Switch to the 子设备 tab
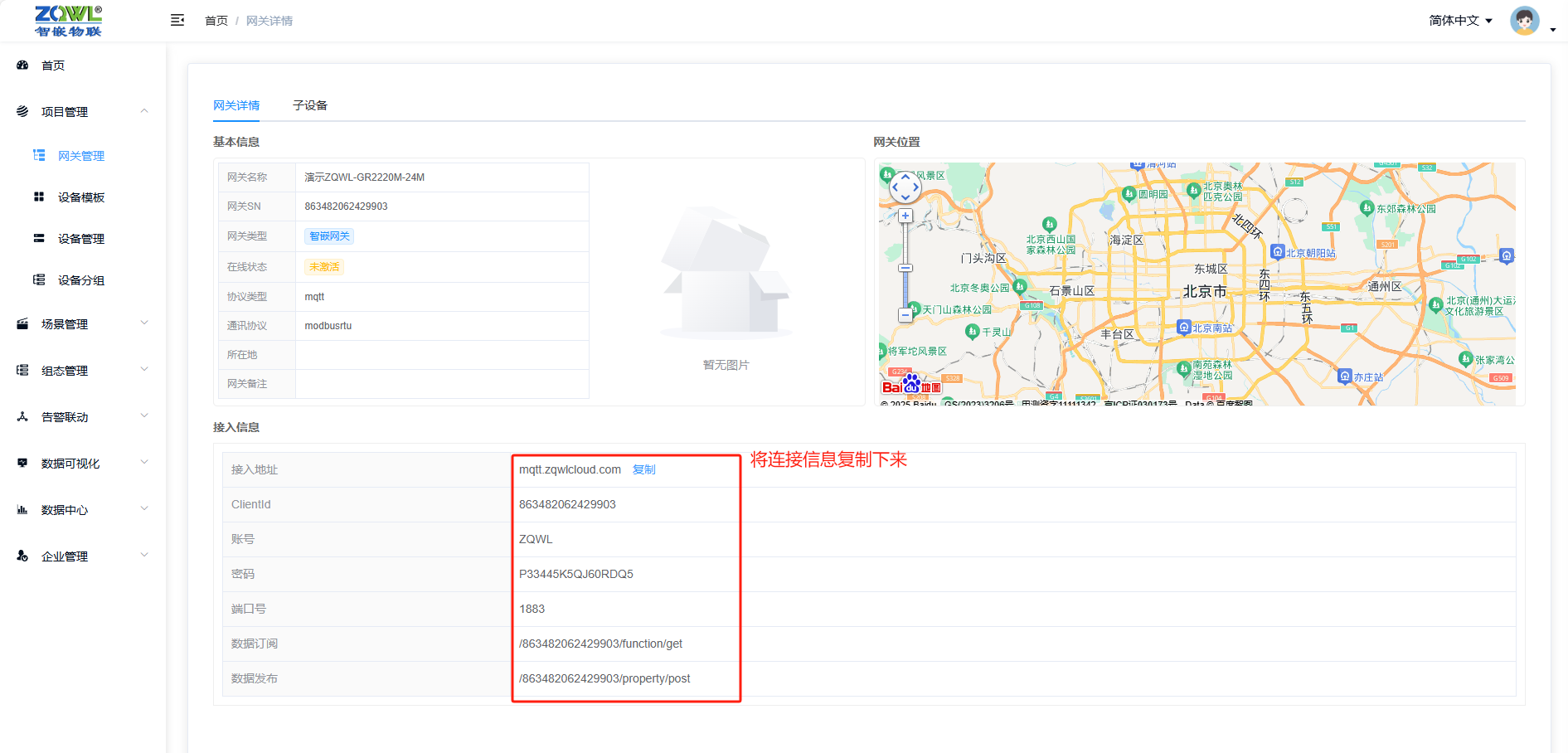 310,105
